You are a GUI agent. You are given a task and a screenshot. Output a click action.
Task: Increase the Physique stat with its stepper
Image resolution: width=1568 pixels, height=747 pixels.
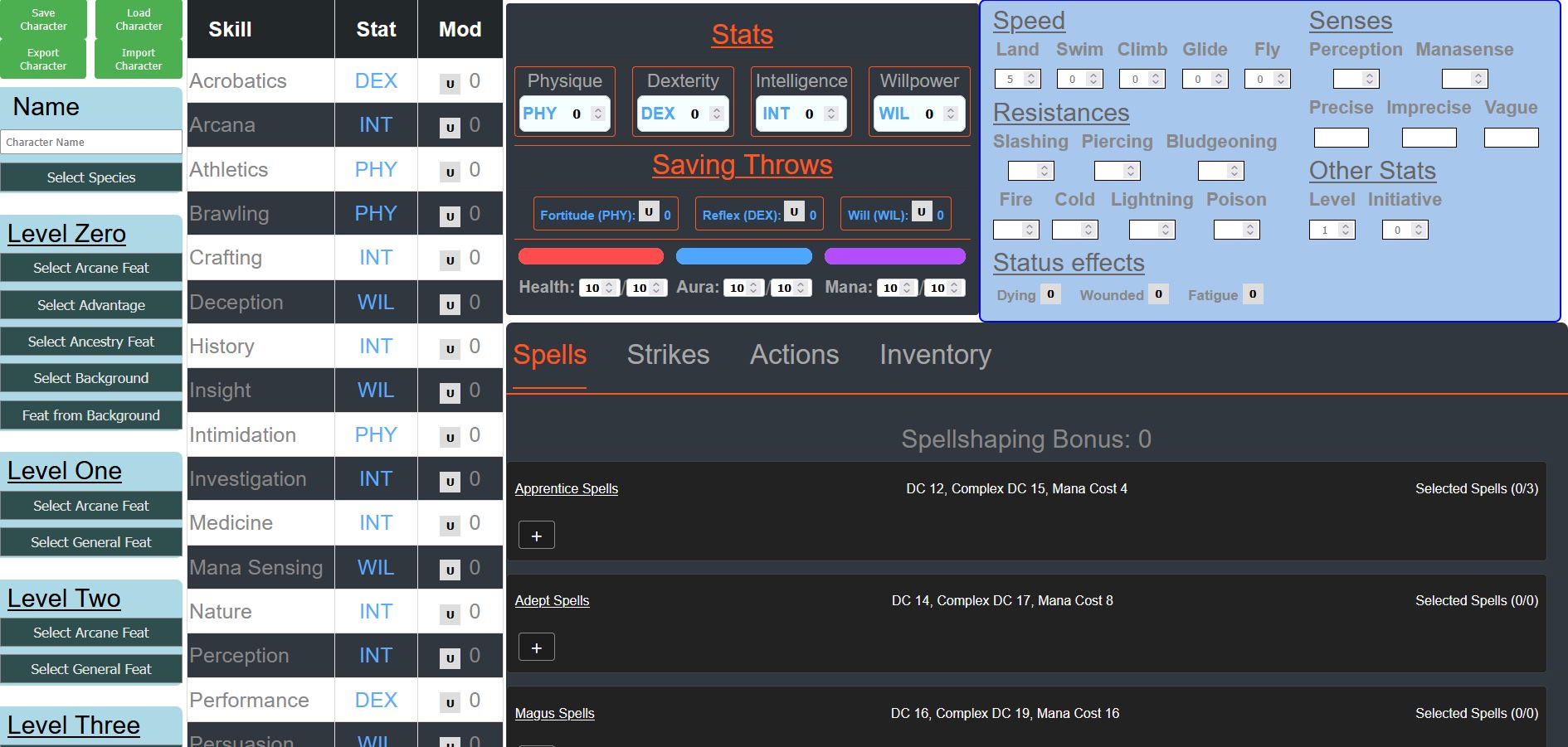point(597,110)
